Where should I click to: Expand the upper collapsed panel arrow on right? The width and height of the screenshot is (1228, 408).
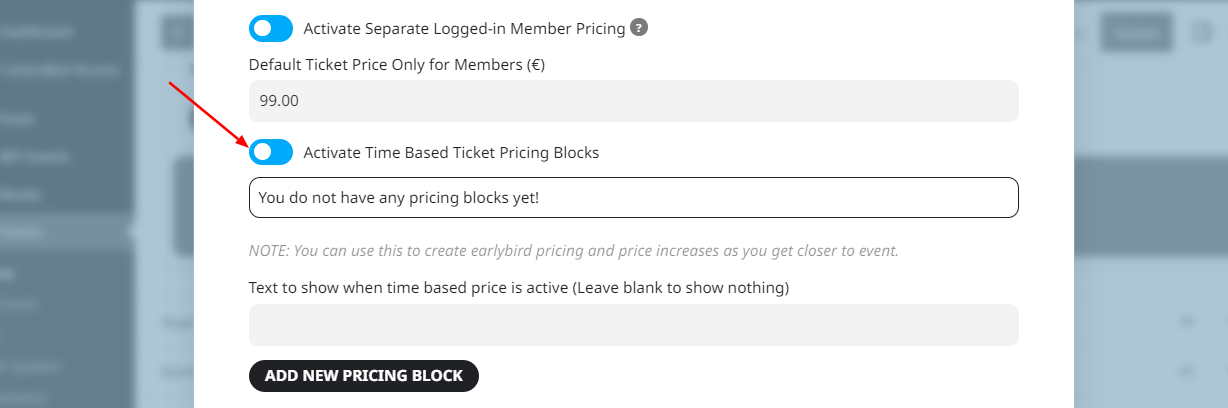[1188, 321]
